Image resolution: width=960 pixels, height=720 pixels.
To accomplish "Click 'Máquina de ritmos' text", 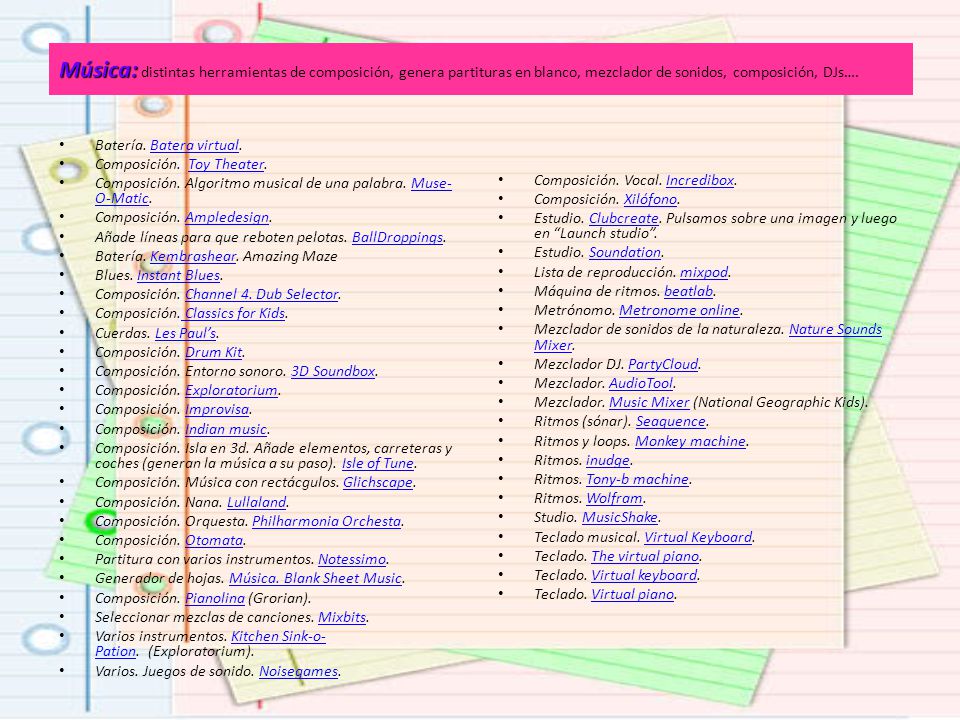I will point(597,291).
